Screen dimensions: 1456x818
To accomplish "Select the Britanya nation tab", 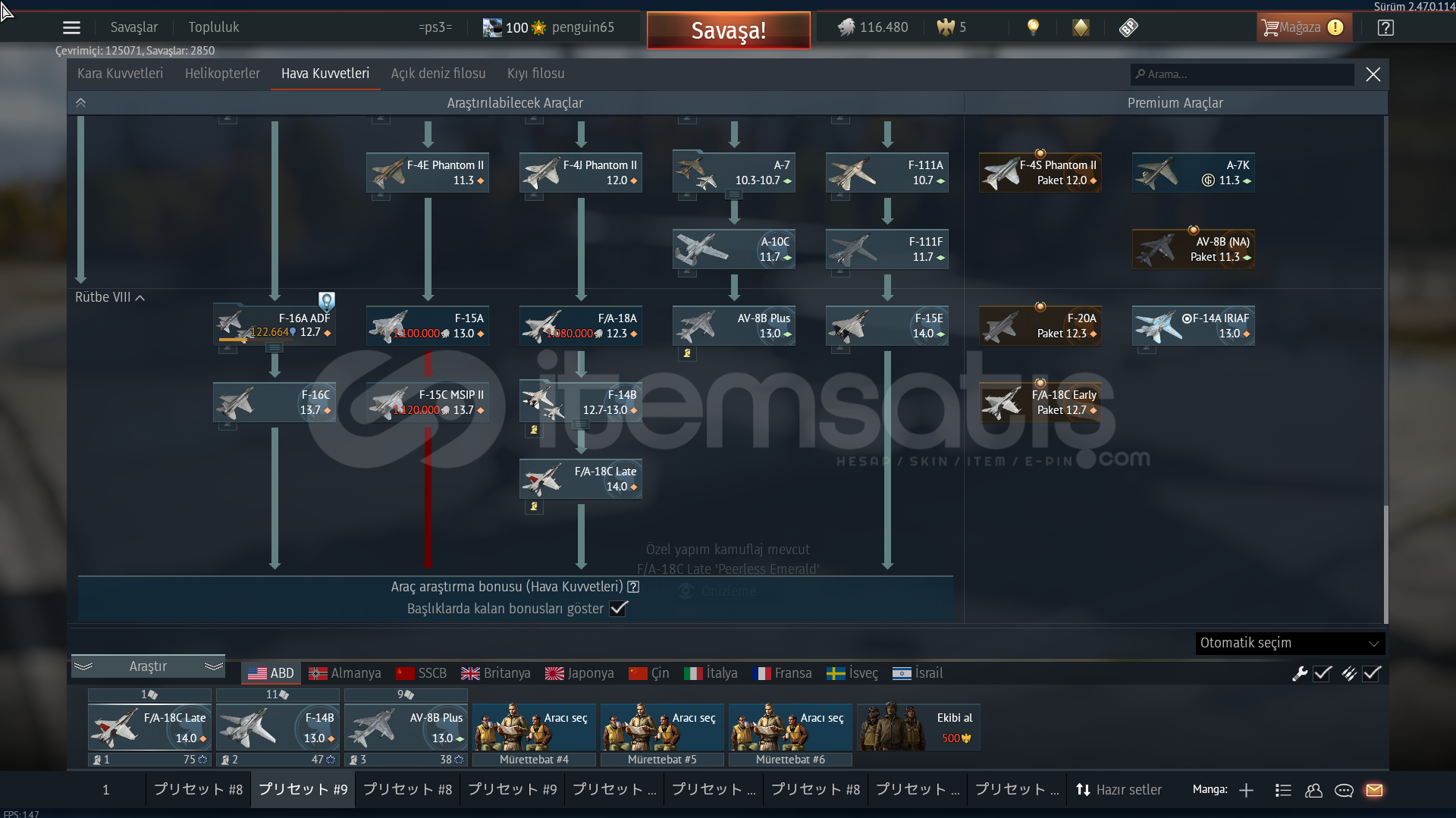I will (x=496, y=673).
